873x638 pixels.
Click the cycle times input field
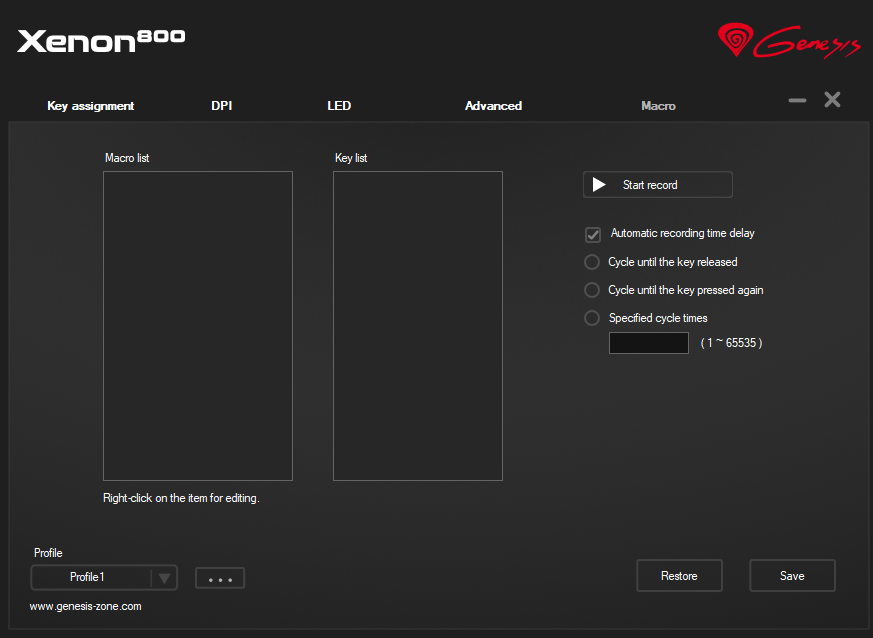click(648, 343)
